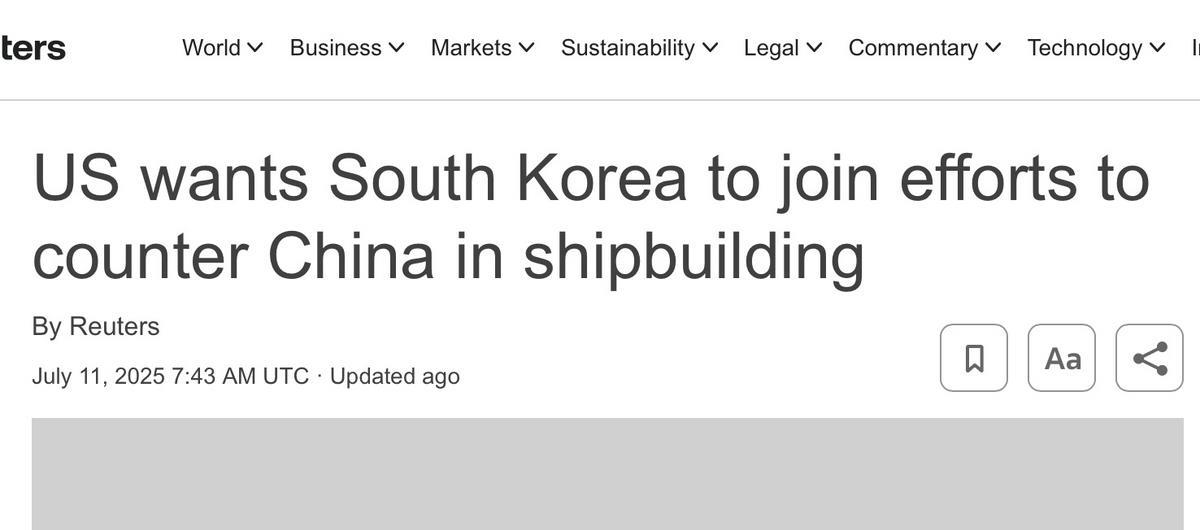This screenshot has width=1200, height=530.
Task: Expand the chevron beside World
Action: (x=255, y=48)
